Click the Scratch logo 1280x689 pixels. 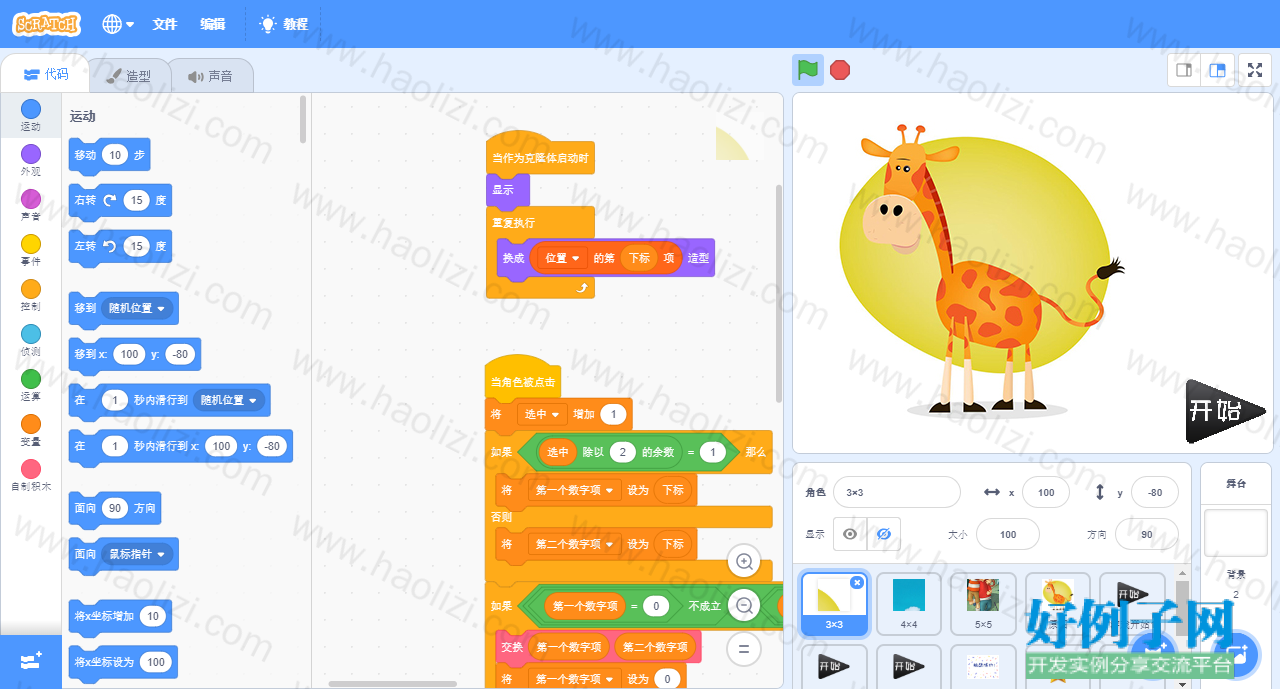click(47, 24)
